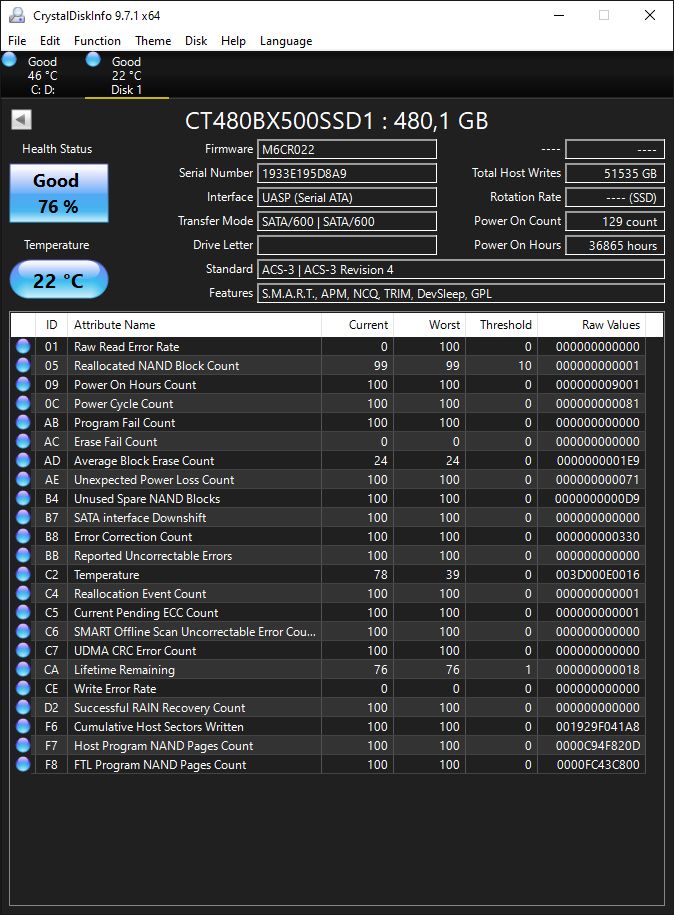Click status orb for Reallocated NAND Block Count
Viewport: 674px width, 915px height.
pos(23,366)
